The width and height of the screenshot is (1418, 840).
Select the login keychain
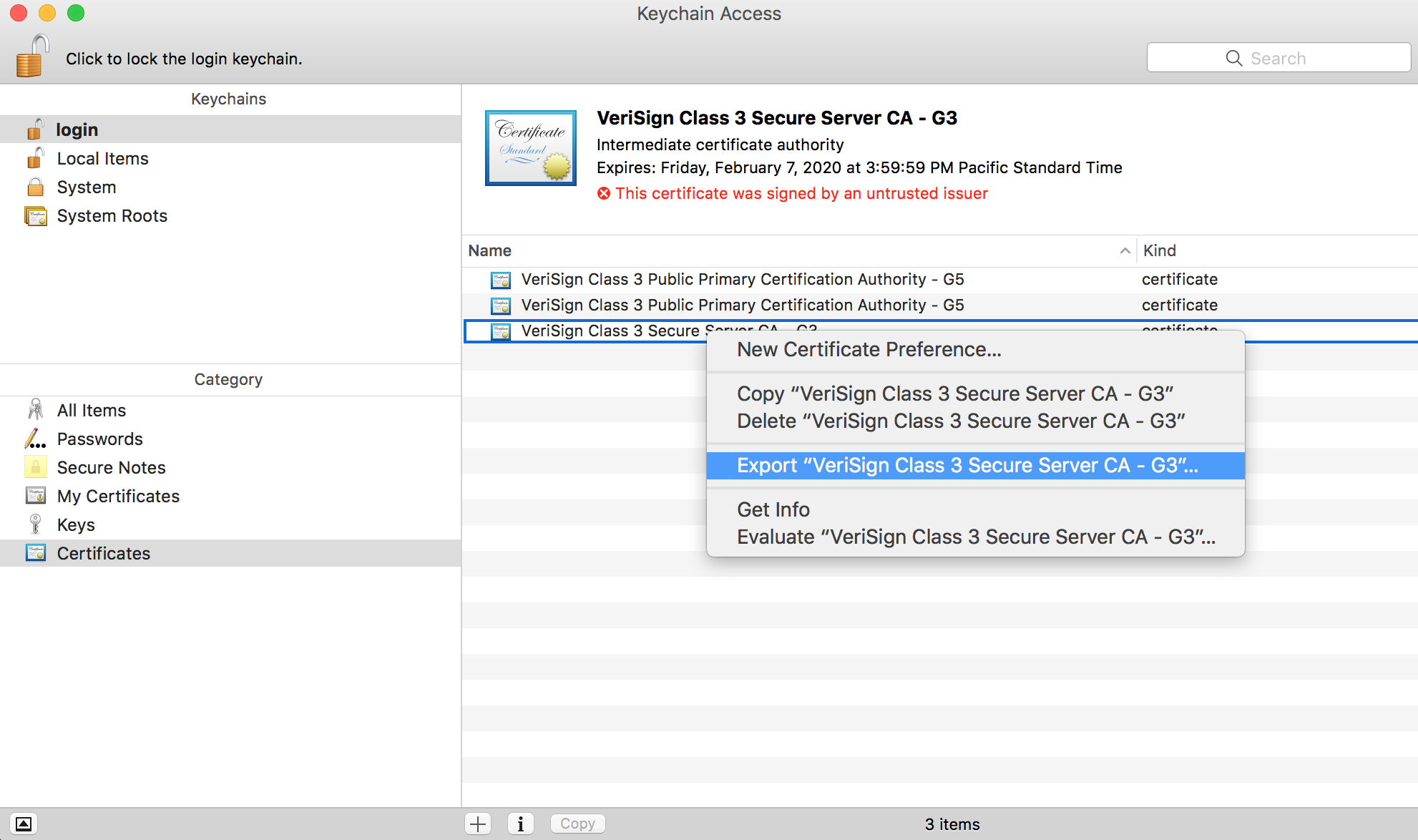[230, 130]
